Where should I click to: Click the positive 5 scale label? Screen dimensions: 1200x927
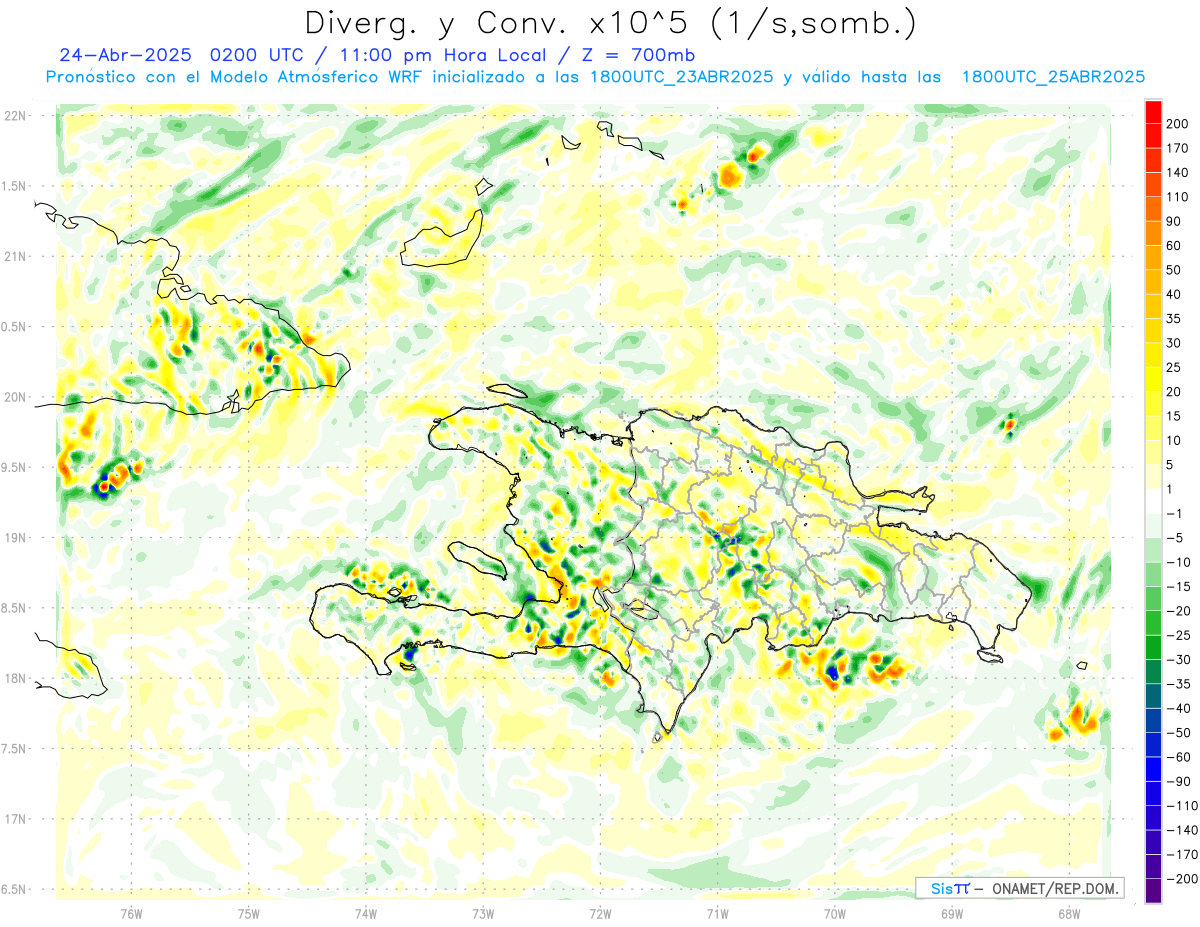click(1171, 465)
